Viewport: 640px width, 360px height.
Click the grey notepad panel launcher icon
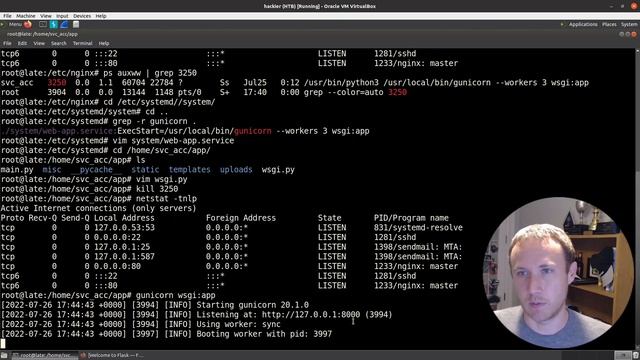pyautogui.click(x=76, y=24)
